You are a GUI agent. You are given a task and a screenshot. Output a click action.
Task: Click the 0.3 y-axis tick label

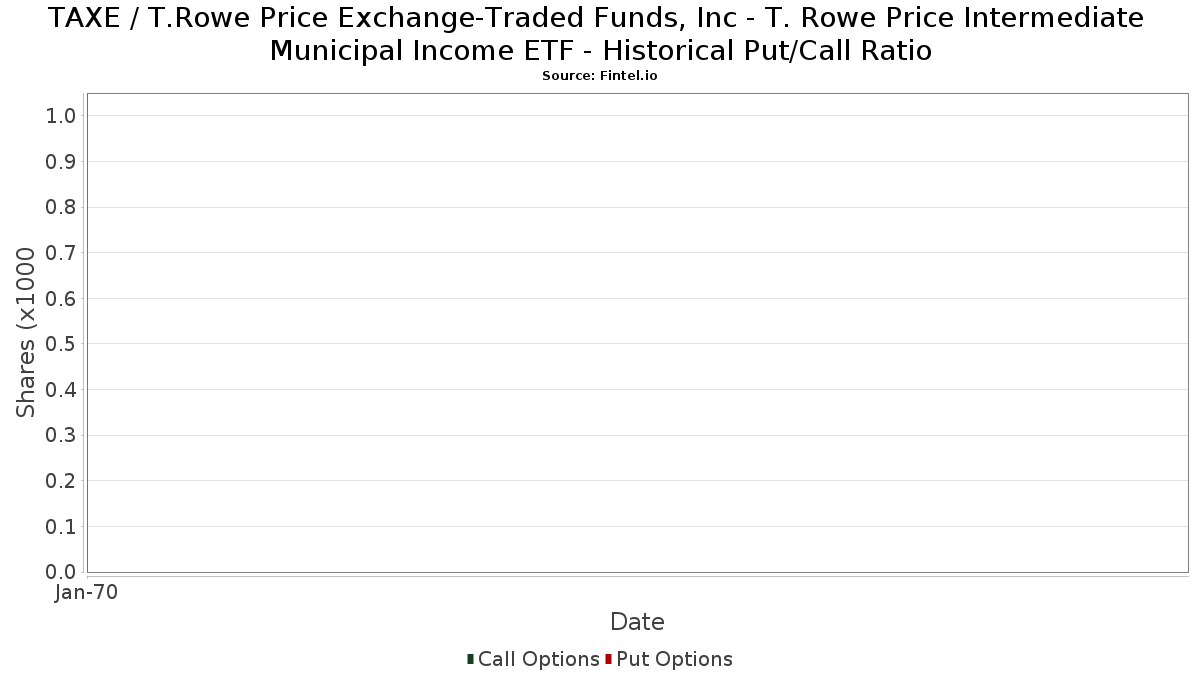click(x=61, y=435)
